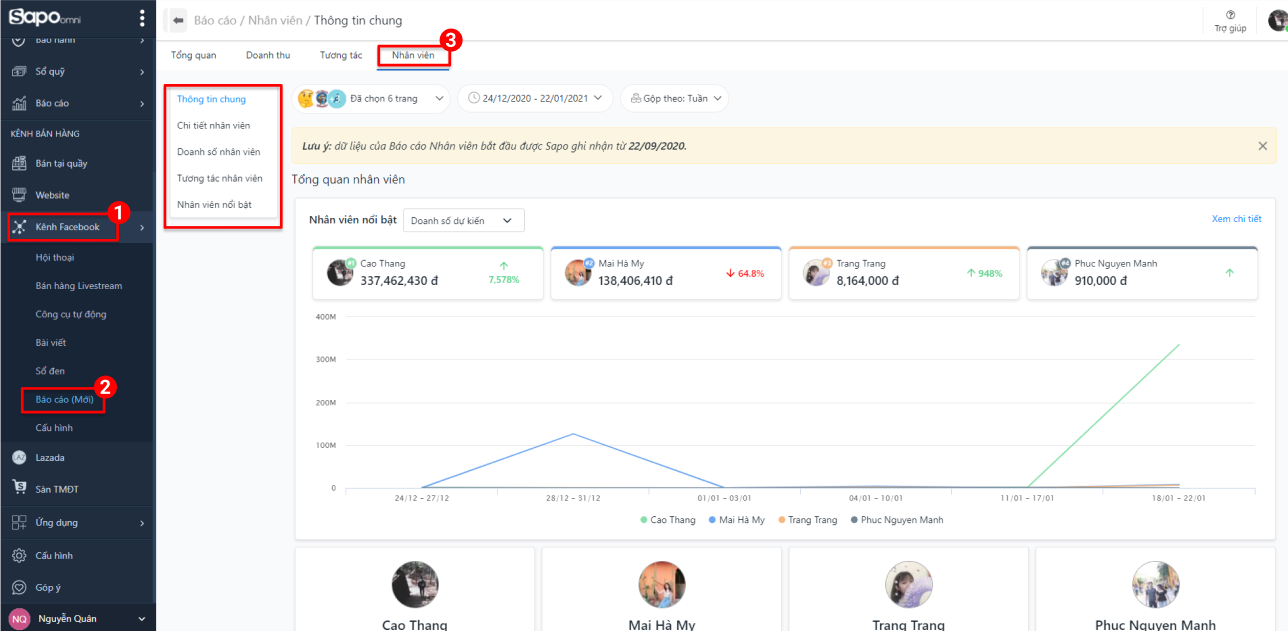Select Chi tiết nhân viên submenu item

click(x=213, y=125)
